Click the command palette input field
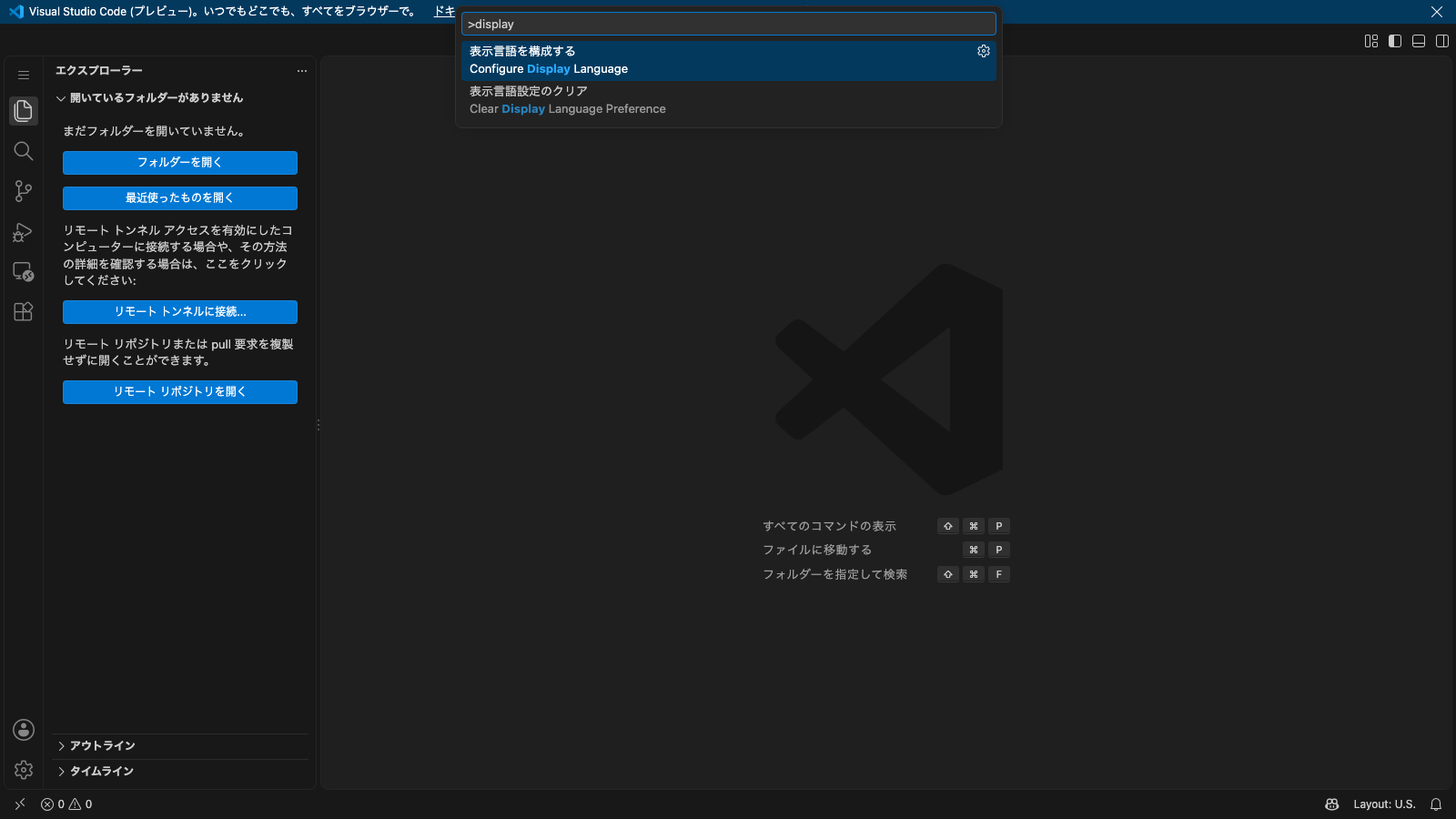The height and width of the screenshot is (819, 1456). click(729, 24)
